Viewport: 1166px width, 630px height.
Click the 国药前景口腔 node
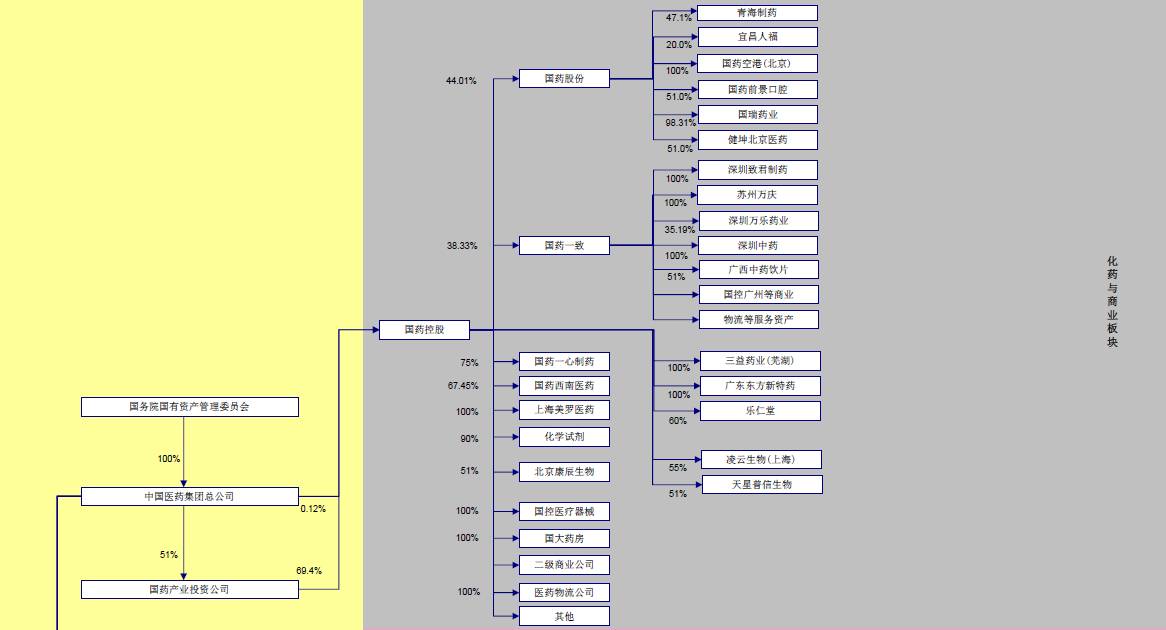click(x=757, y=89)
